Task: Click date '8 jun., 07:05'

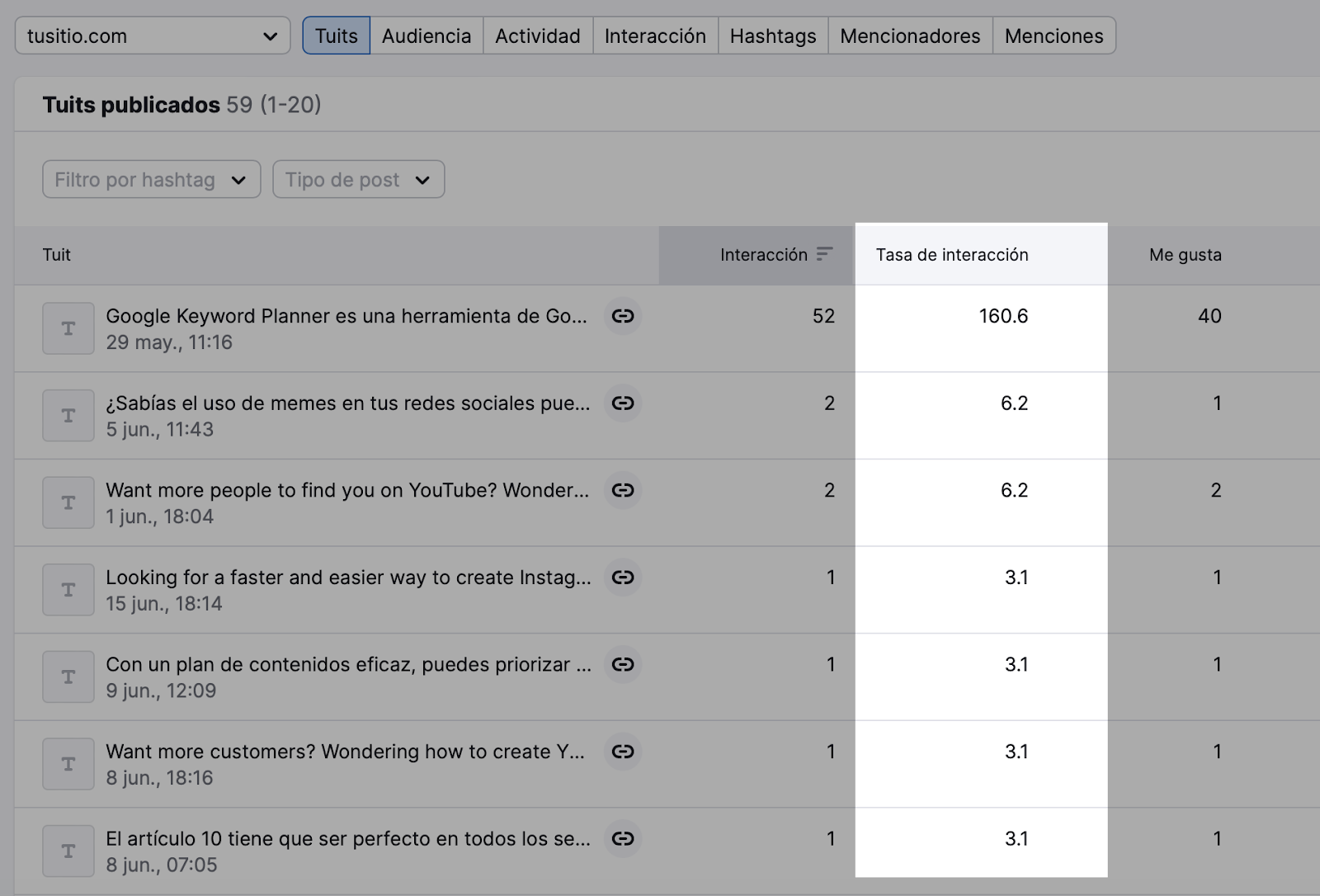Action: coord(162,865)
